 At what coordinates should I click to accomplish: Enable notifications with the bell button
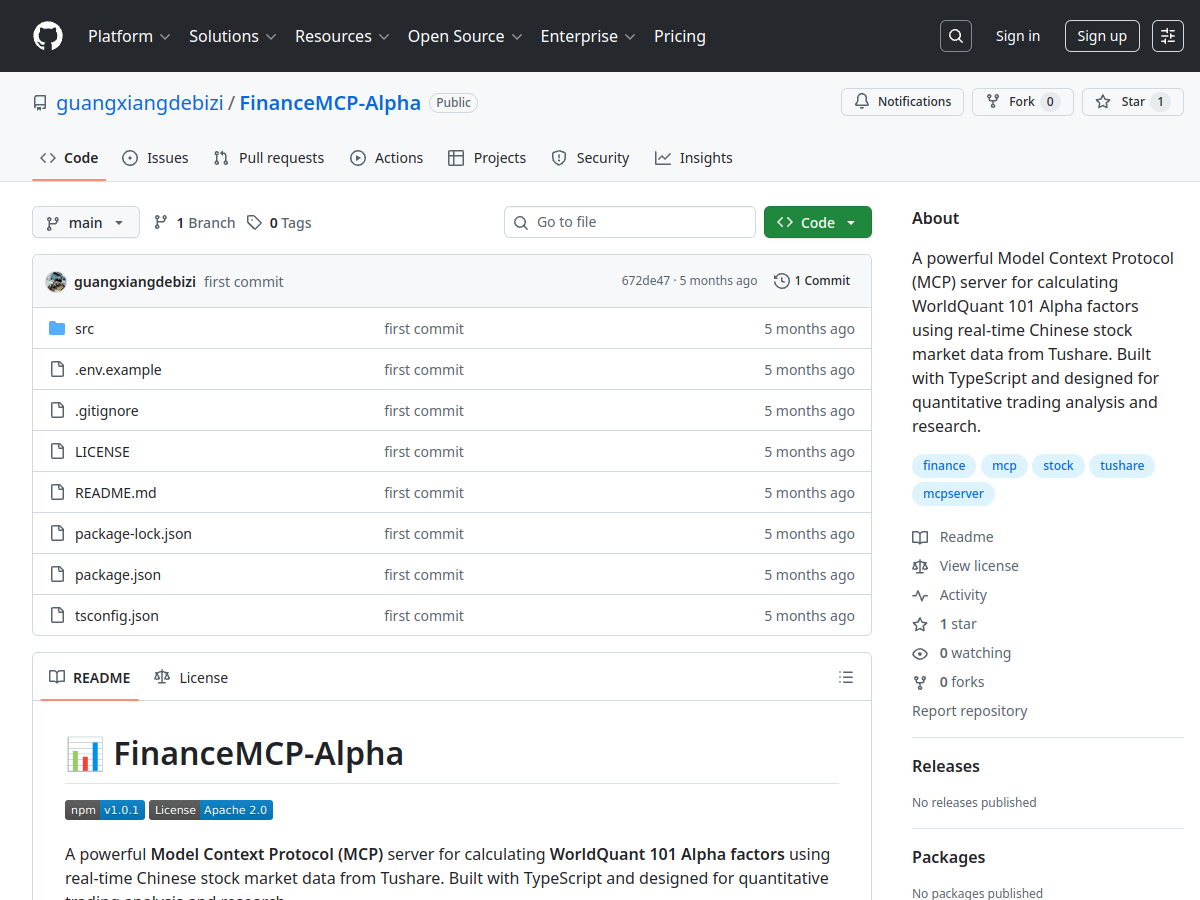[902, 102]
